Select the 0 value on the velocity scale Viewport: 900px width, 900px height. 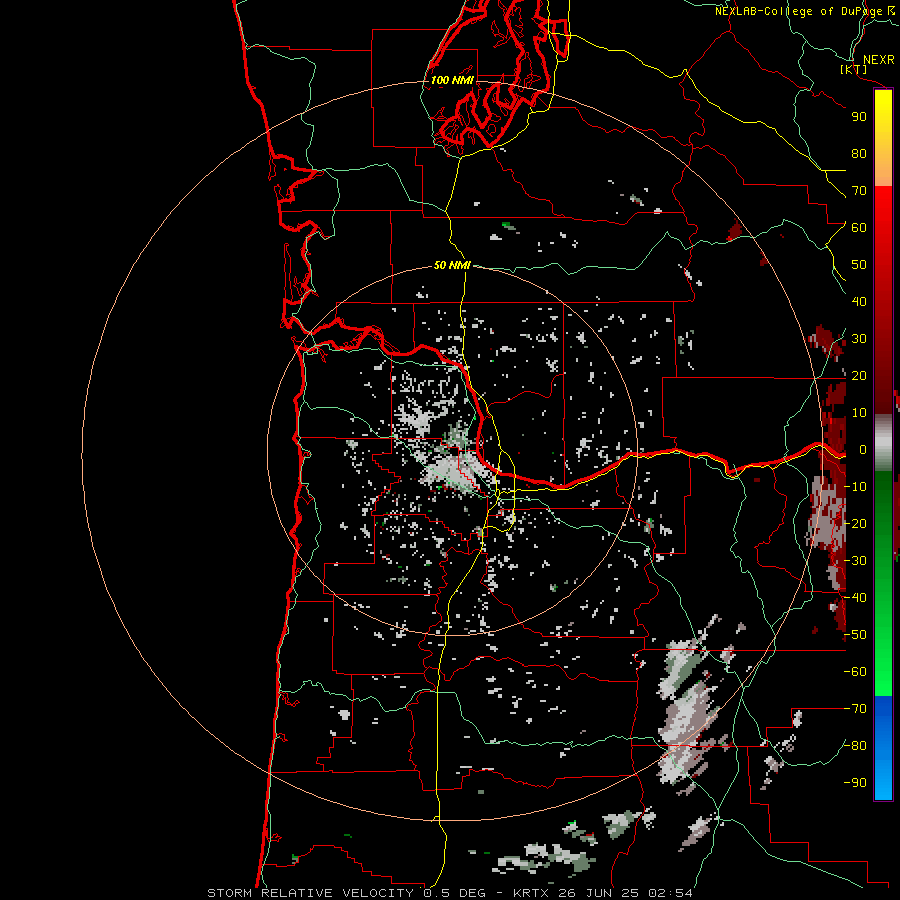pos(862,450)
